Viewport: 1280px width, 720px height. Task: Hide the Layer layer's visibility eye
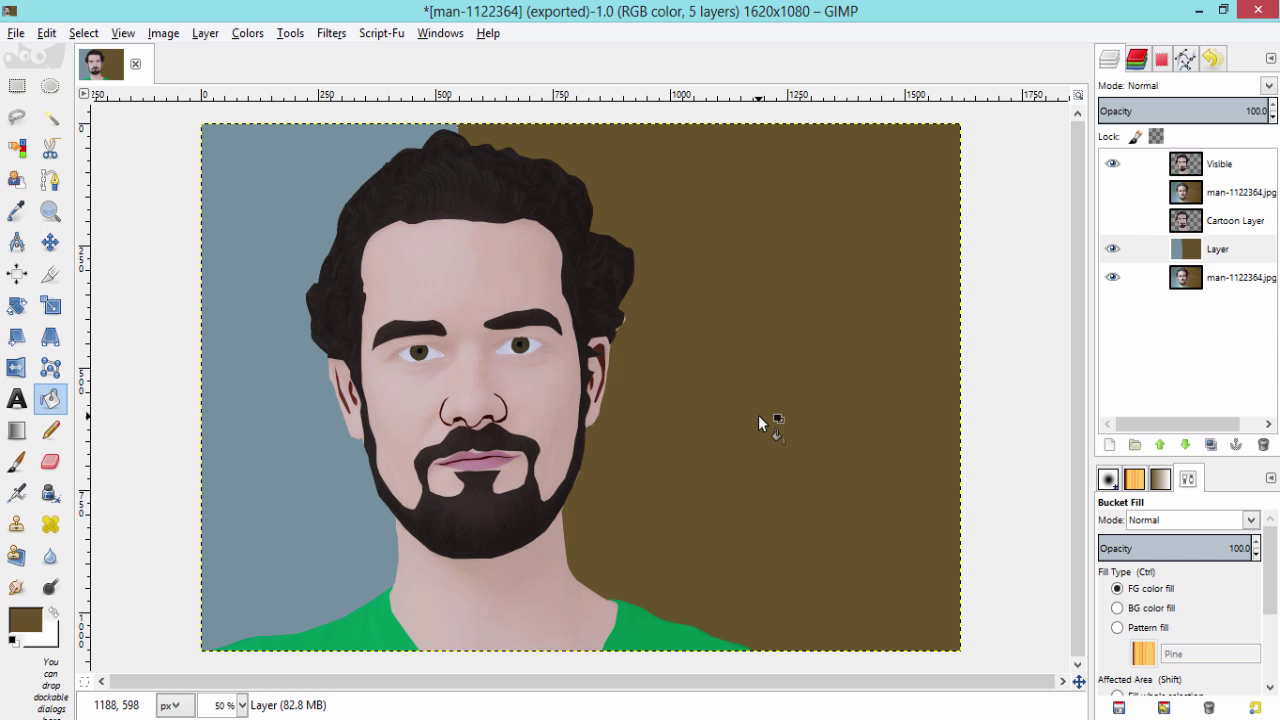[x=1112, y=248]
